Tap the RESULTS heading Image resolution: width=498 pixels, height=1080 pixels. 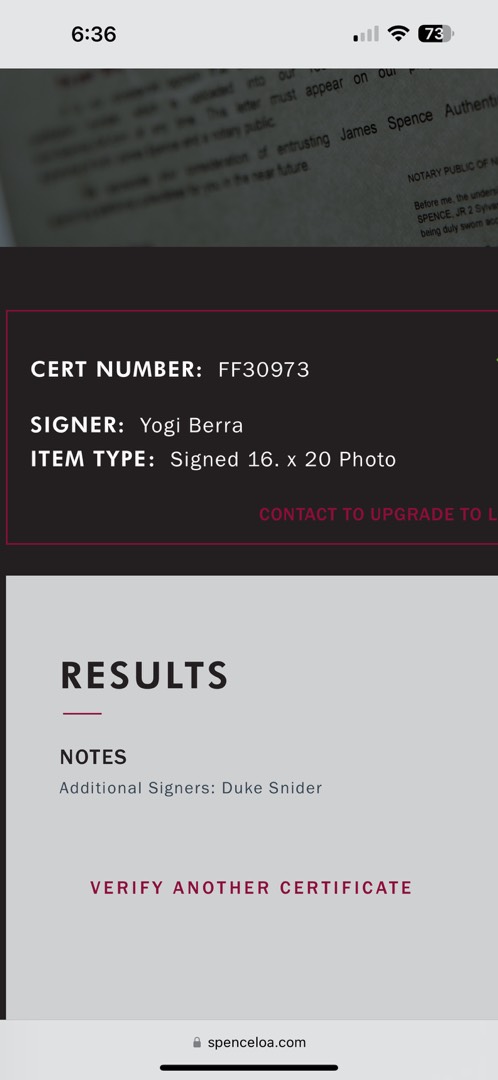[x=144, y=675]
